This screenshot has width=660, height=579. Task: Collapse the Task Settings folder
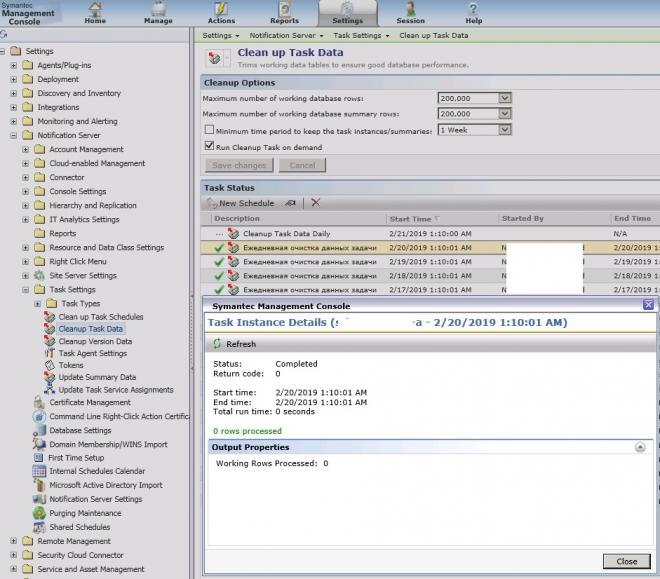[26, 290]
